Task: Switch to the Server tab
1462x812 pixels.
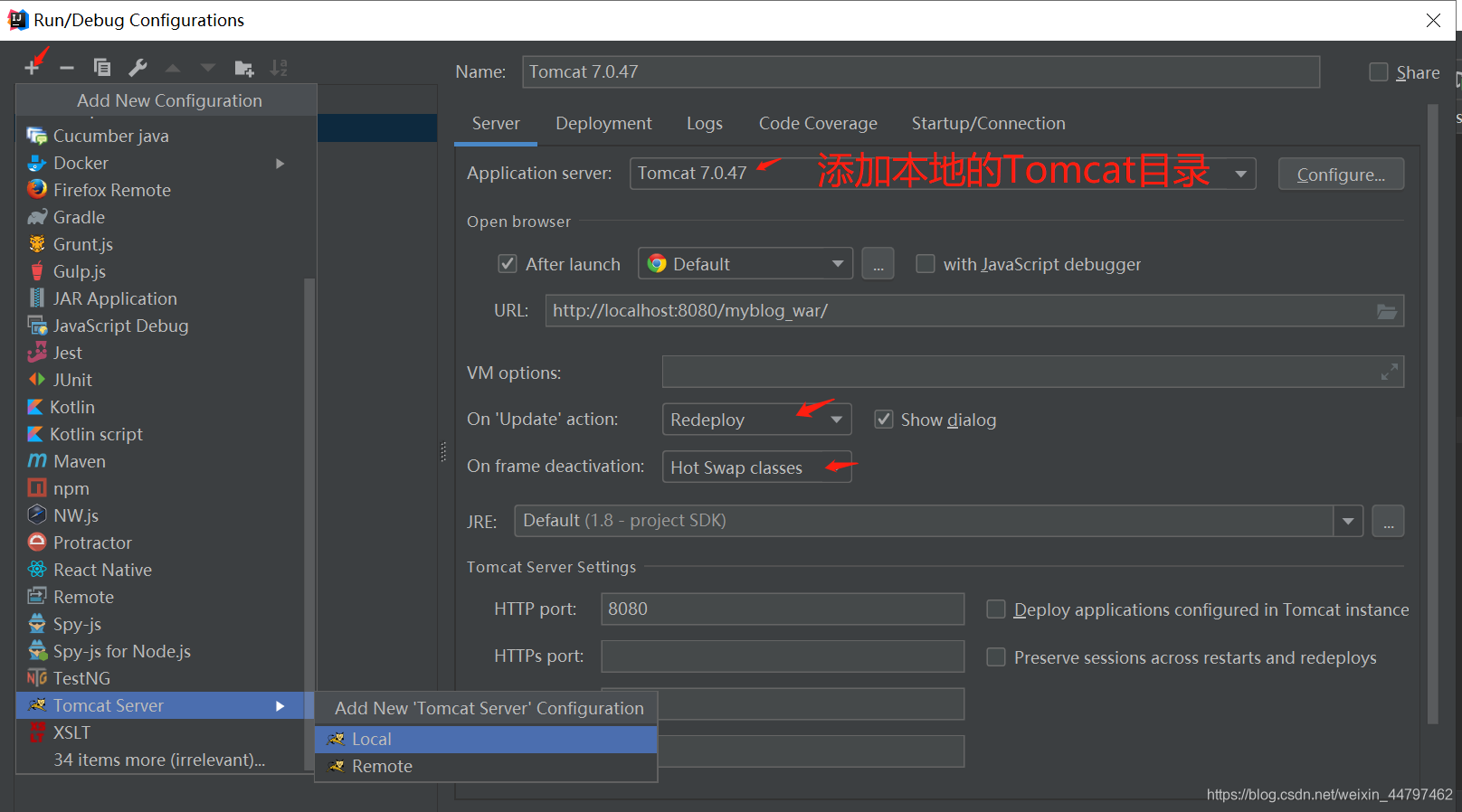Action: point(496,124)
